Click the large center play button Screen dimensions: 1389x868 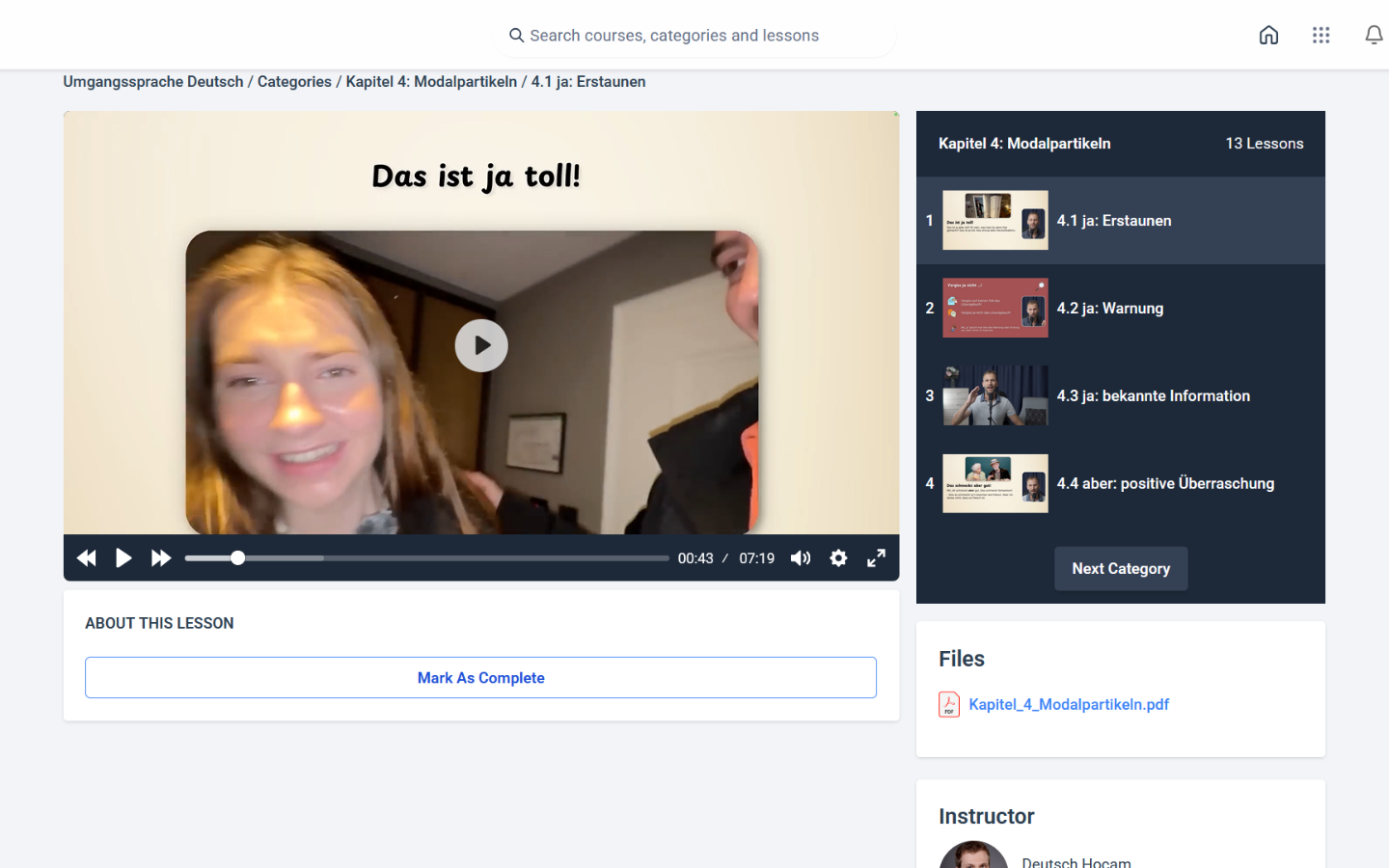pyautogui.click(x=481, y=345)
